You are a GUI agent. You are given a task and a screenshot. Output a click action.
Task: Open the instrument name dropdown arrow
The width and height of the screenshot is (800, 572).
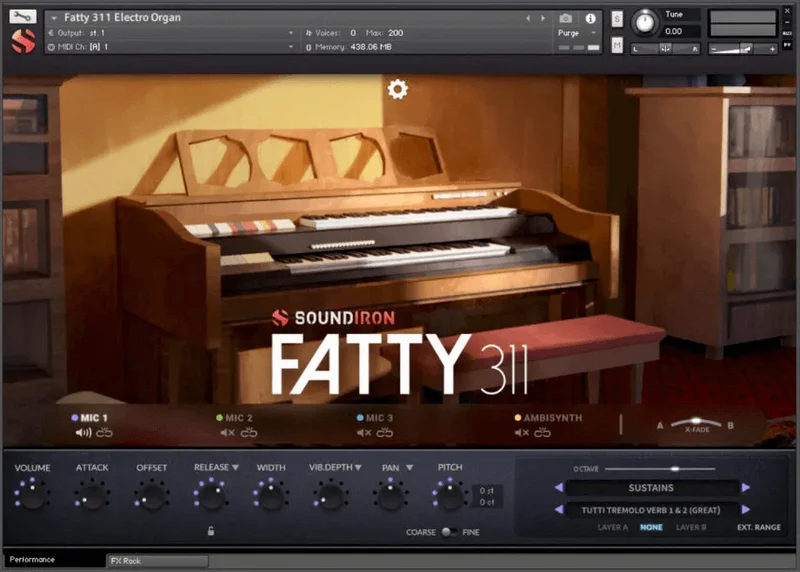coord(54,18)
